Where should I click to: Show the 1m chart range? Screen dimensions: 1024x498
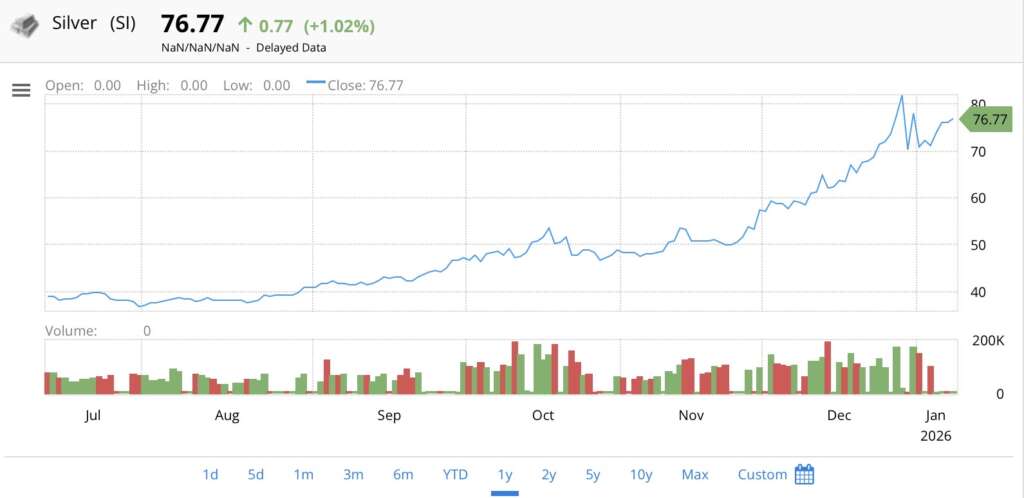tap(304, 474)
